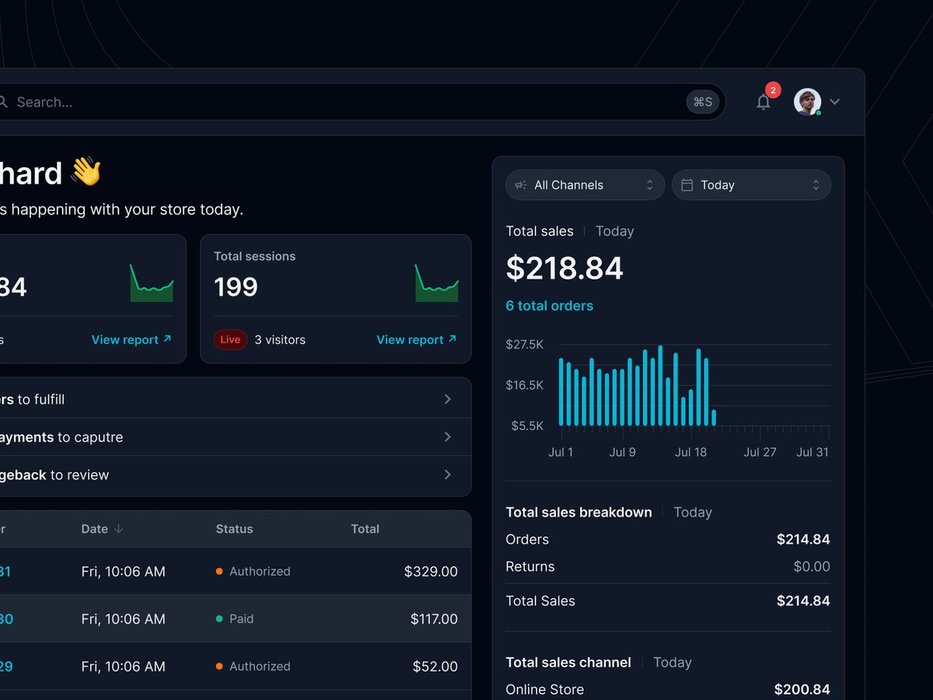
Task: Open the chargeback to review row
Action: [447, 475]
